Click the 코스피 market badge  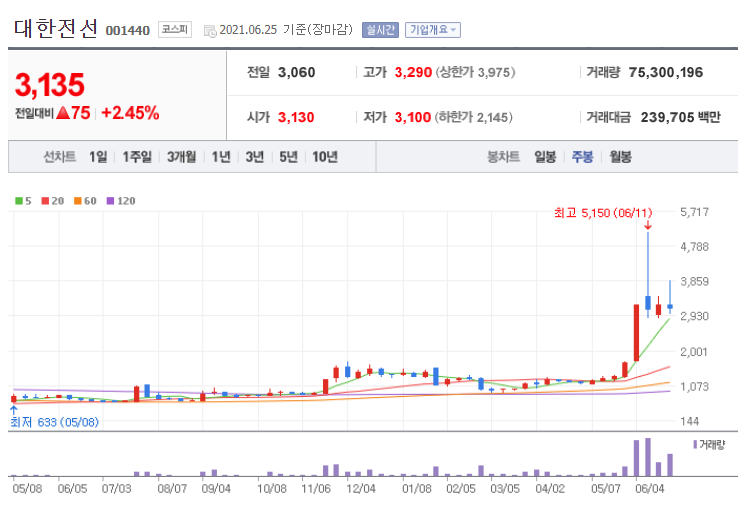pyautogui.click(x=175, y=30)
